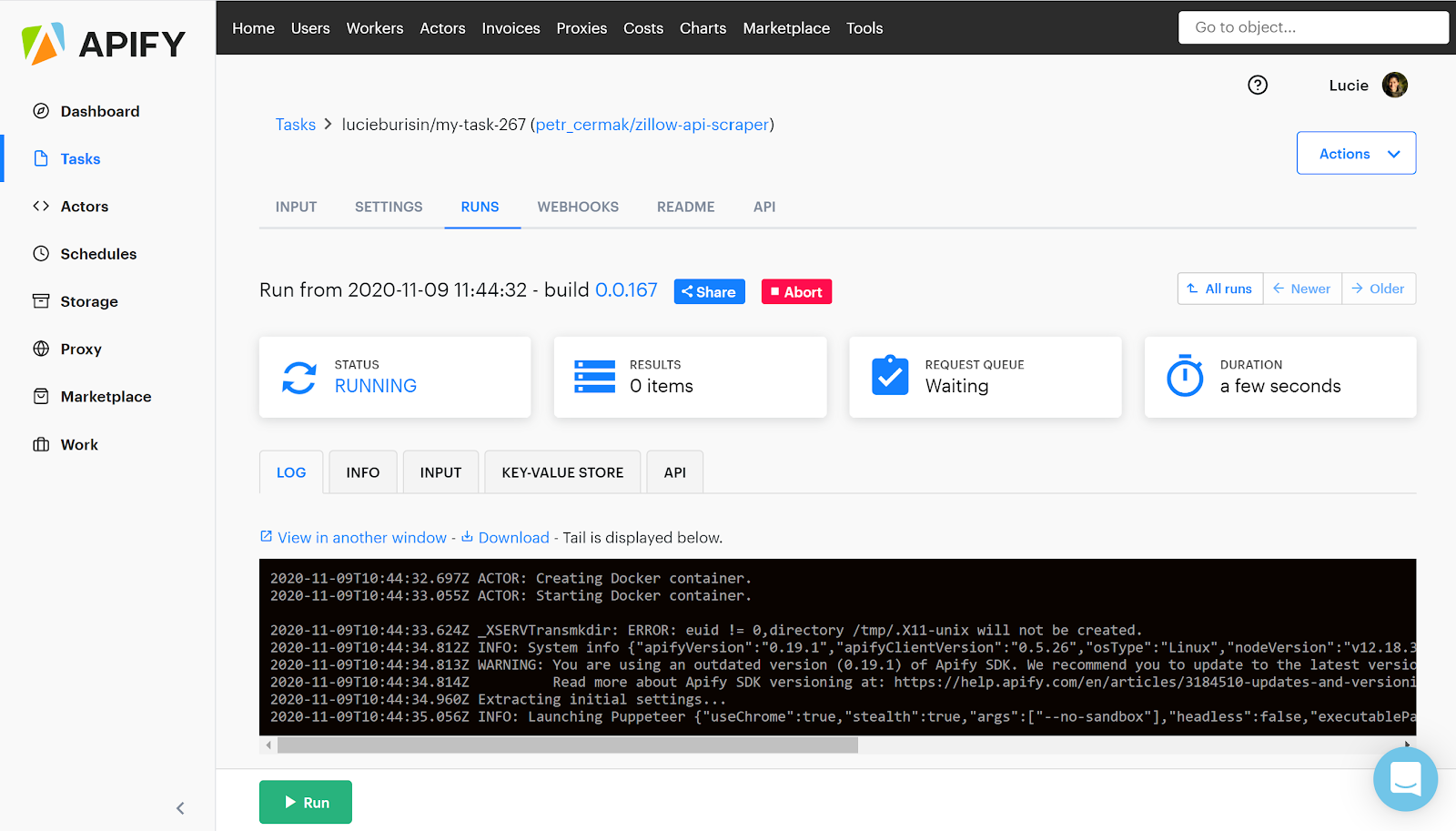
Task: Navigate to the Older run
Action: pos(1379,289)
